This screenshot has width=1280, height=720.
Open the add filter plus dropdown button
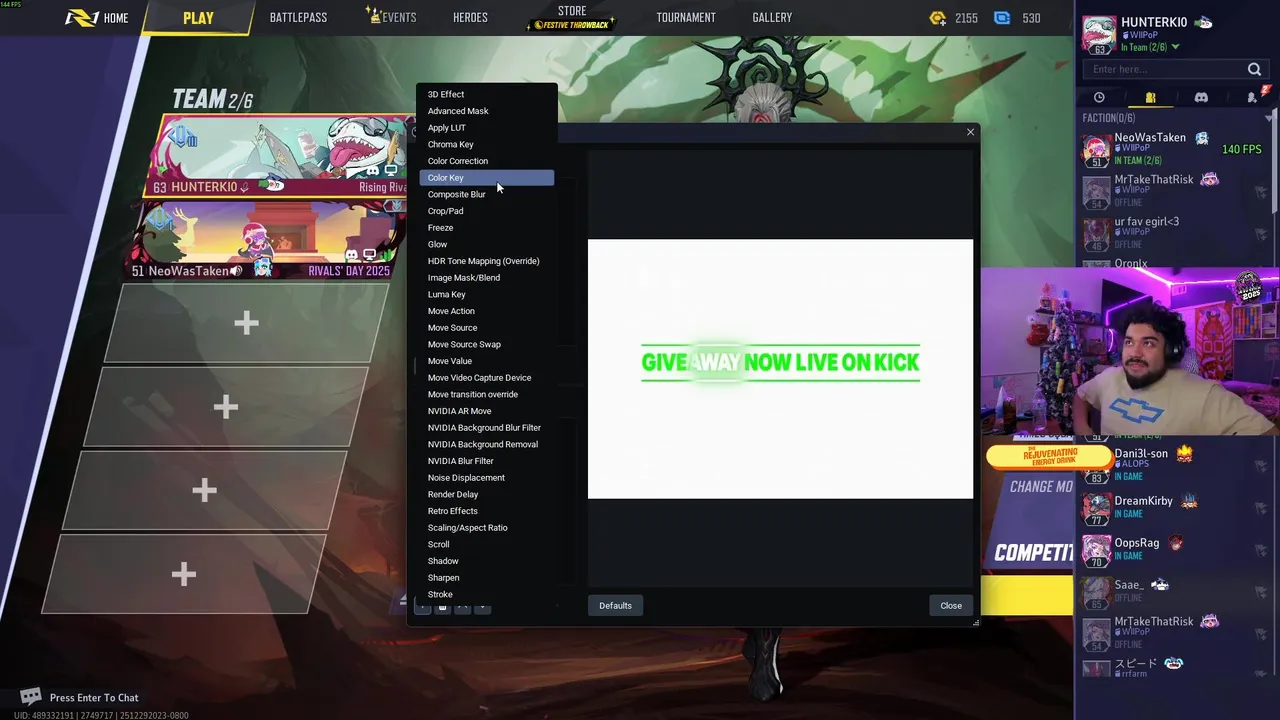tap(423, 607)
